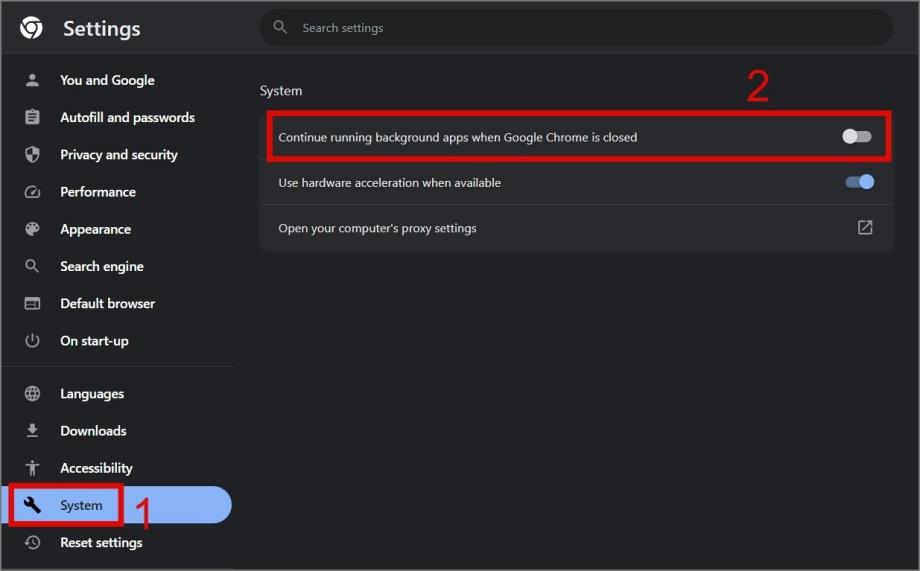Image resolution: width=920 pixels, height=571 pixels.
Task: Open your computer's proxy settings row
Action: pyautogui.click(x=576, y=228)
